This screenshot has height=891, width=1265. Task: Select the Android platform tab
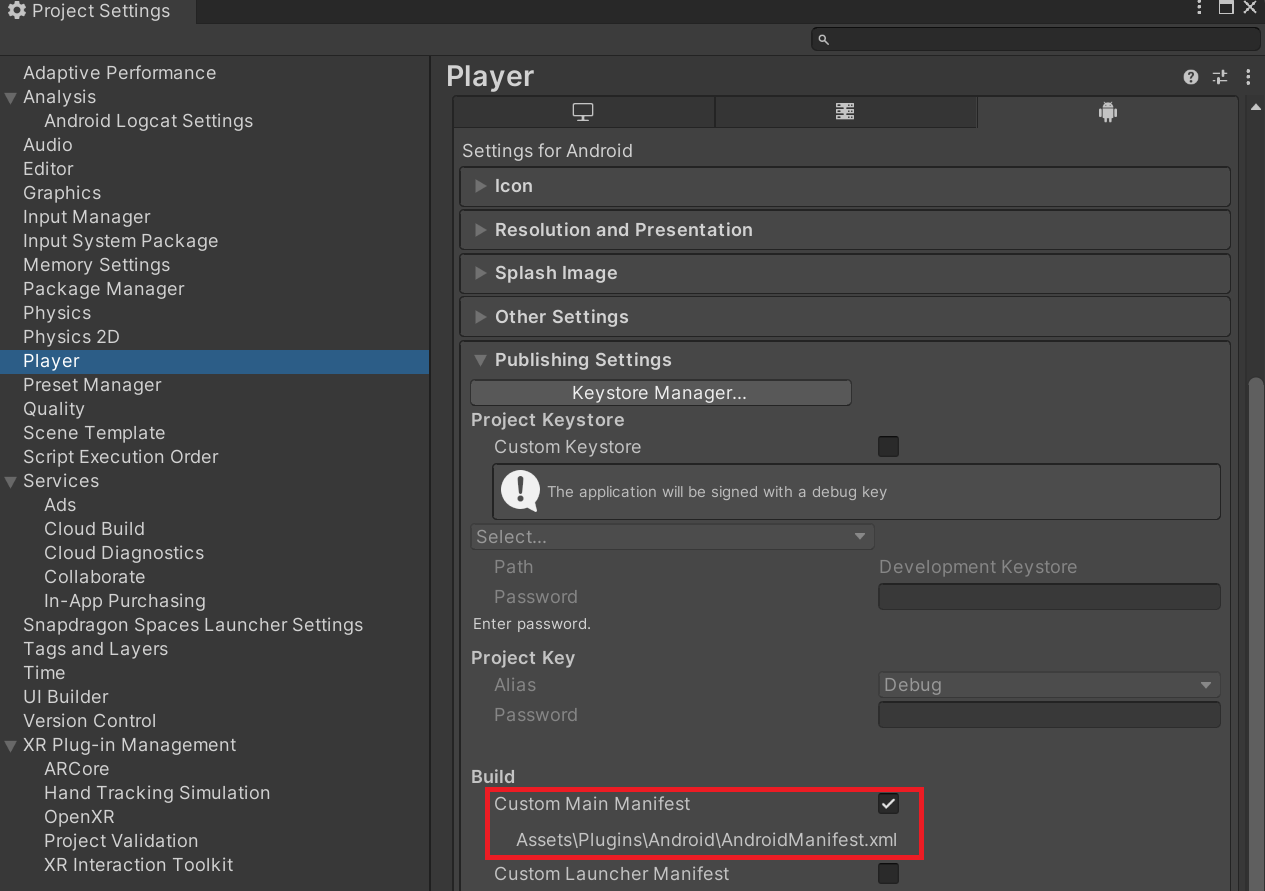[1107, 112]
